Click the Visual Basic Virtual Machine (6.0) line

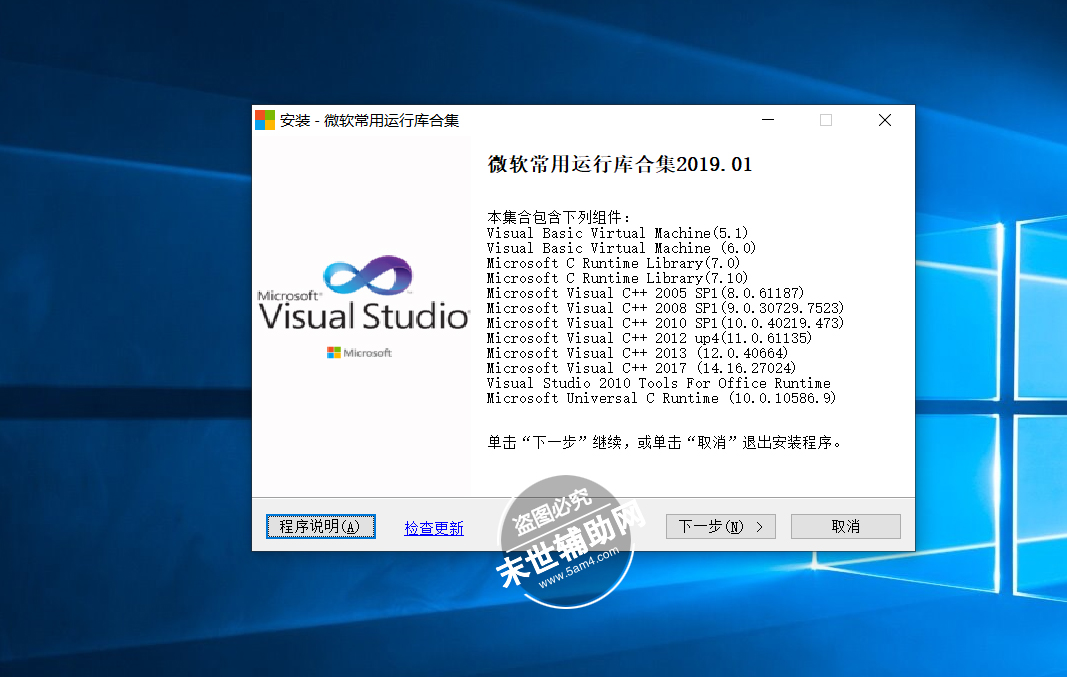(x=621, y=248)
